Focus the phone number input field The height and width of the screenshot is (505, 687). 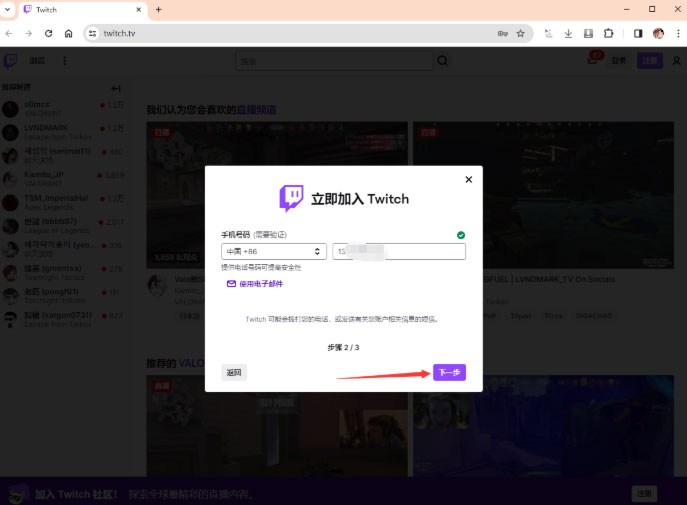[x=399, y=251]
